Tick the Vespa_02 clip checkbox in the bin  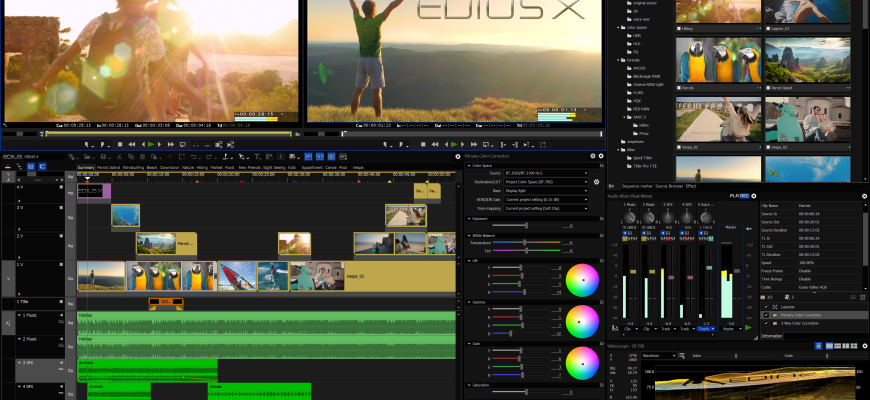(x=768, y=148)
